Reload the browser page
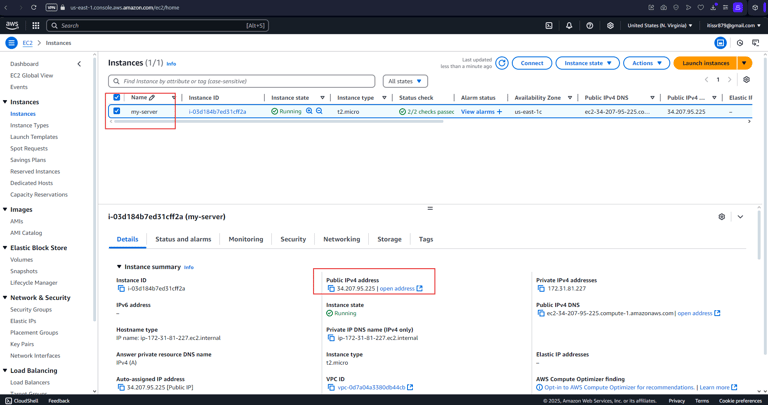 click(x=33, y=7)
